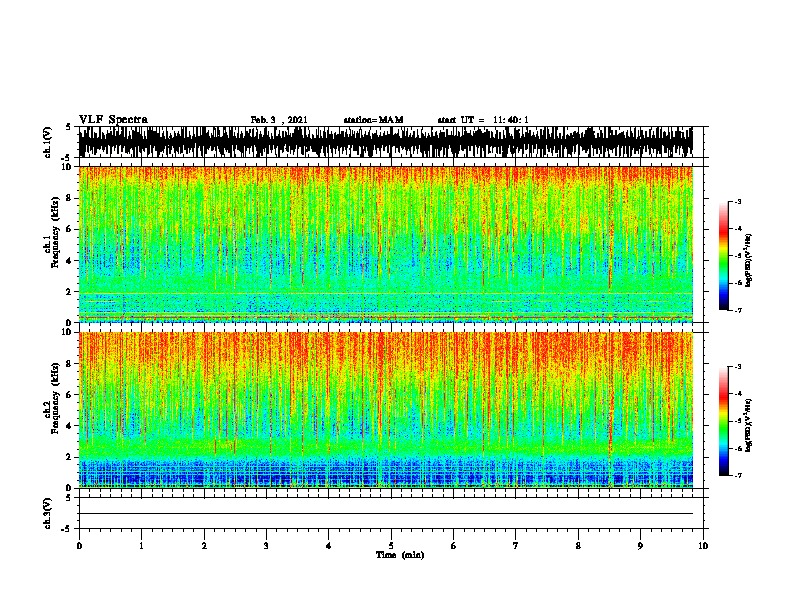Click the ch.2 colorbar "log(PSD)" units label
The height and width of the screenshot is (612, 792).
[x=748, y=425]
